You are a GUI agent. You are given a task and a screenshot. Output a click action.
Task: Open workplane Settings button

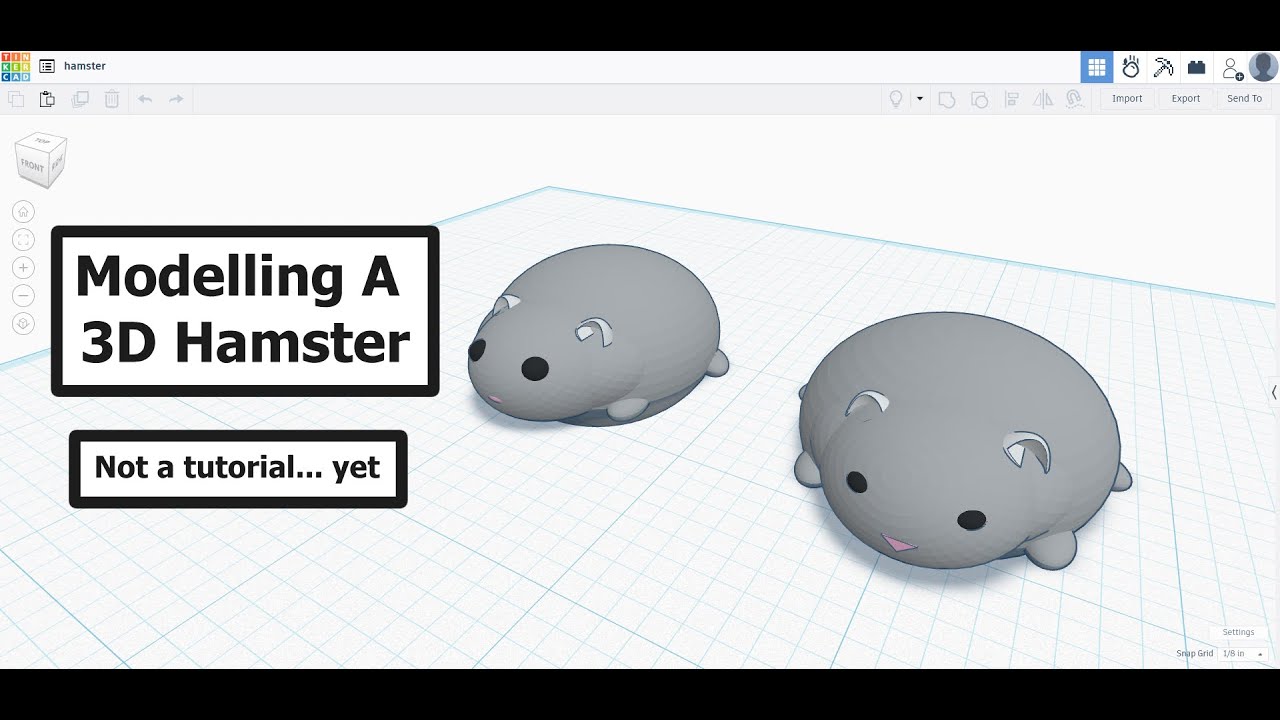(1238, 632)
